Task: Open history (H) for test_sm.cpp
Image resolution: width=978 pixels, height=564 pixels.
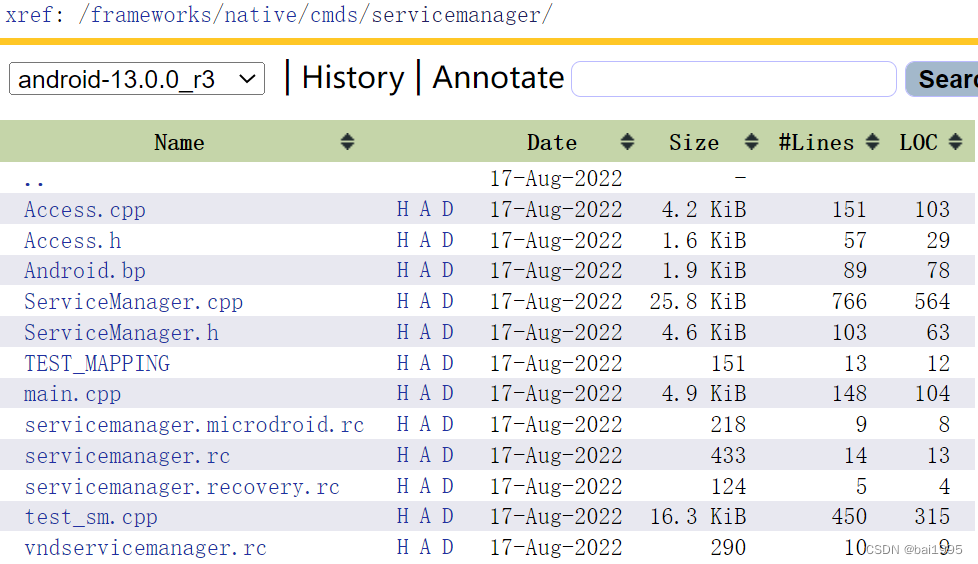Action: pos(403,517)
